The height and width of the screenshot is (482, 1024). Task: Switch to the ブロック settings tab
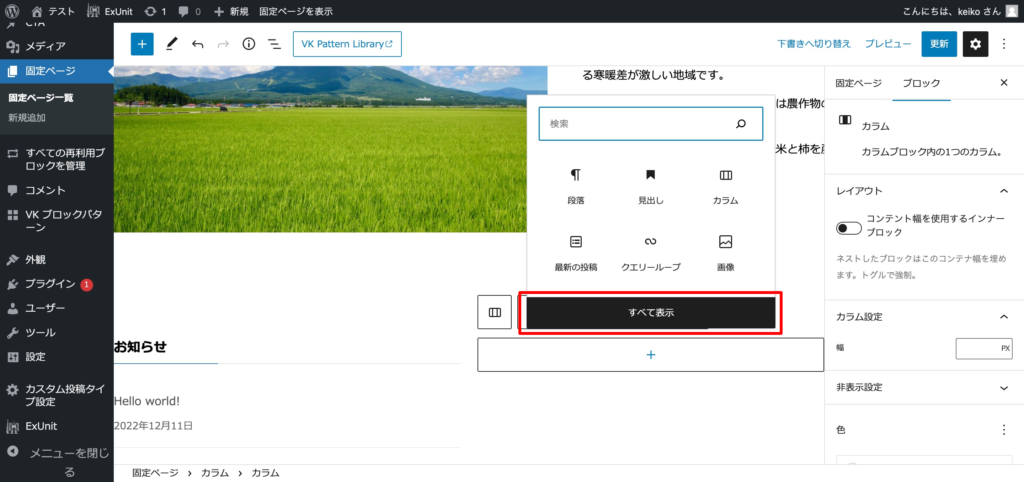(921, 83)
